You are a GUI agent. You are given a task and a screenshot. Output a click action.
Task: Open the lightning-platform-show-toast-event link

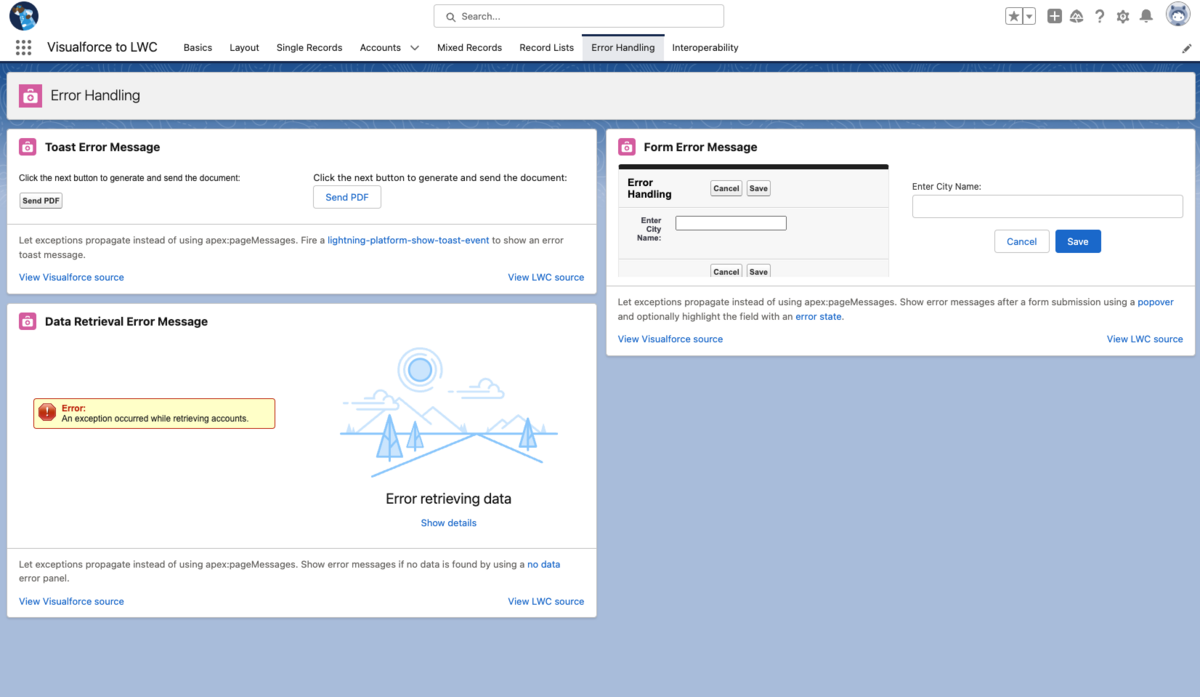pos(408,240)
